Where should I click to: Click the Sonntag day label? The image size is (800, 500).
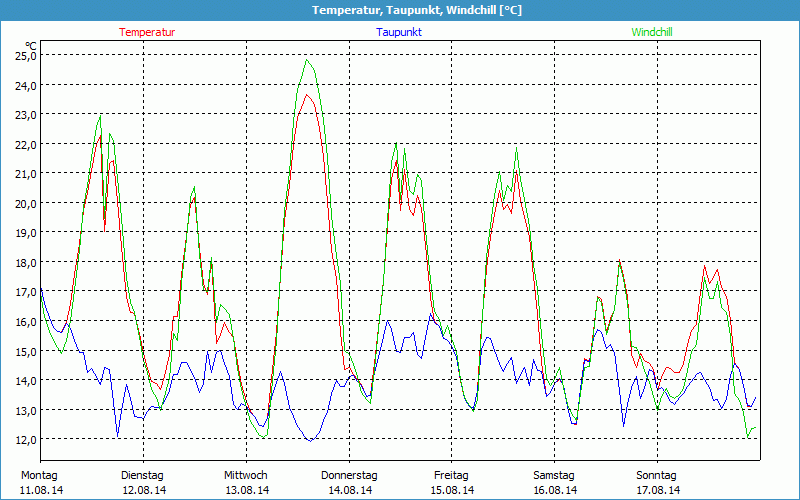coord(657,476)
